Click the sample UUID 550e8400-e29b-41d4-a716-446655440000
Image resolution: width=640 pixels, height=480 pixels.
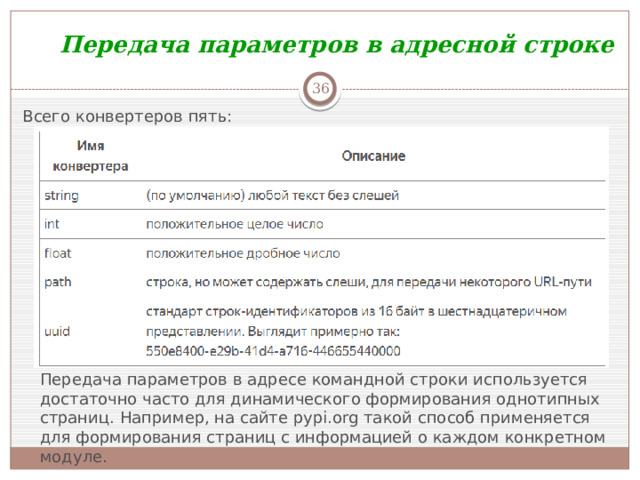click(273, 351)
